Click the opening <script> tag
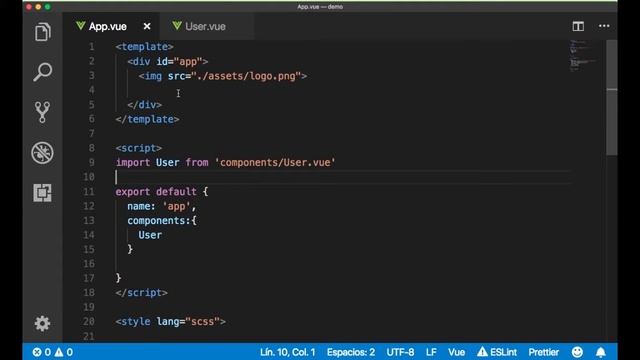 pos(139,148)
